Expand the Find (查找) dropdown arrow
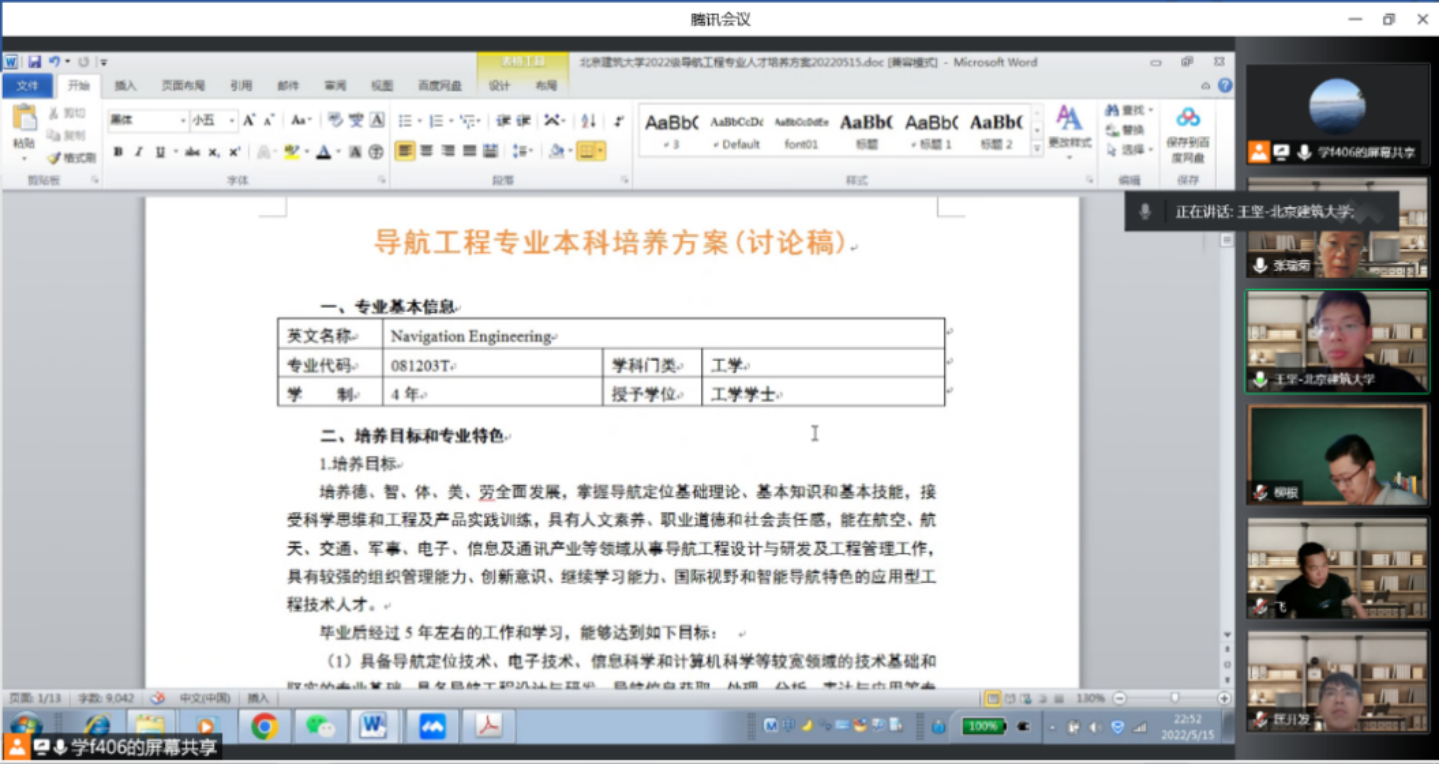The height and width of the screenshot is (765, 1440). 1151,110
